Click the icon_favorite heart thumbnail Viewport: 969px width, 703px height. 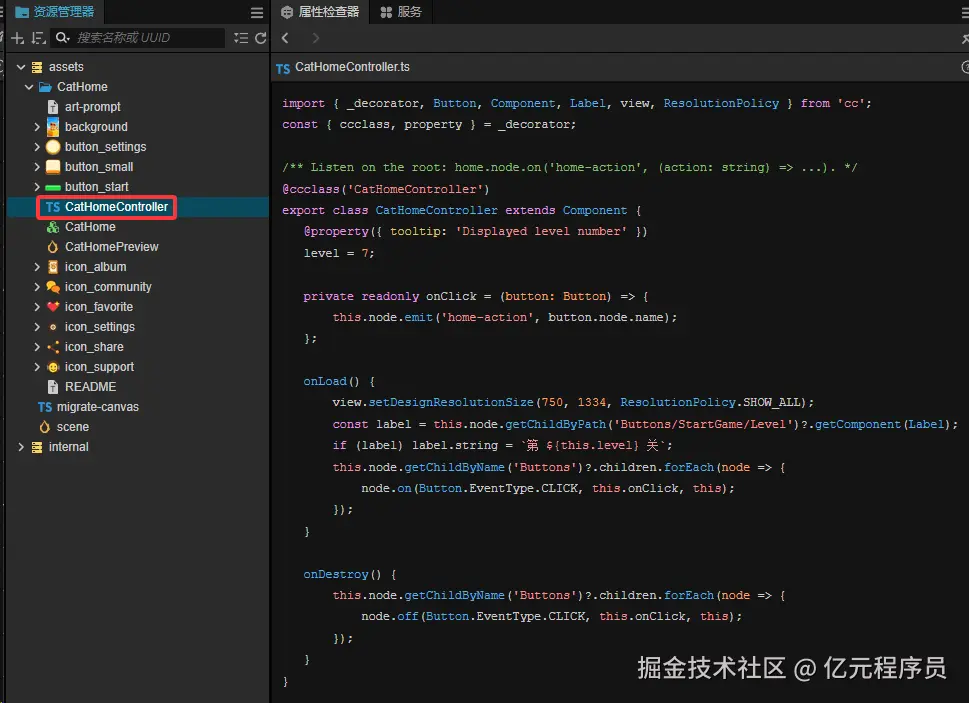pos(53,307)
